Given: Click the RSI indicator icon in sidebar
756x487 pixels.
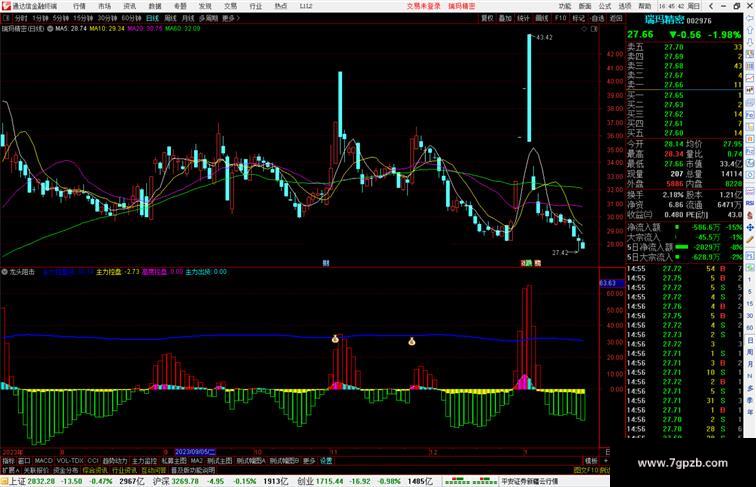Looking at the screenshot, I should point(750,203).
